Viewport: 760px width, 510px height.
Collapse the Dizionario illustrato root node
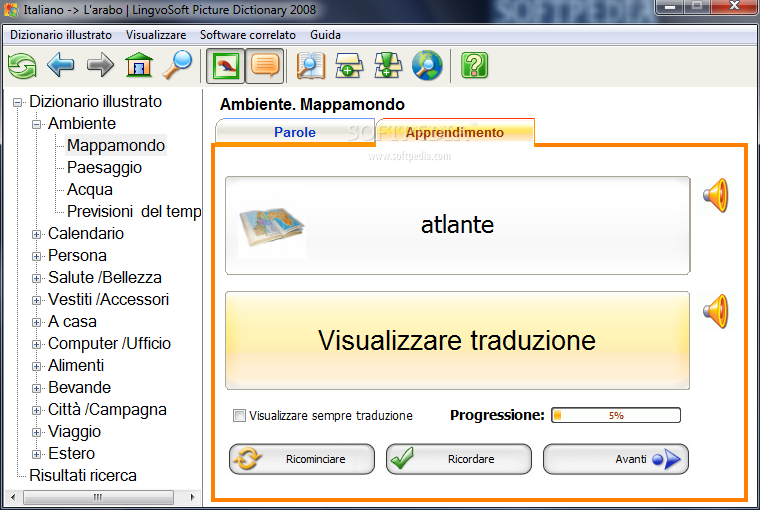18,102
